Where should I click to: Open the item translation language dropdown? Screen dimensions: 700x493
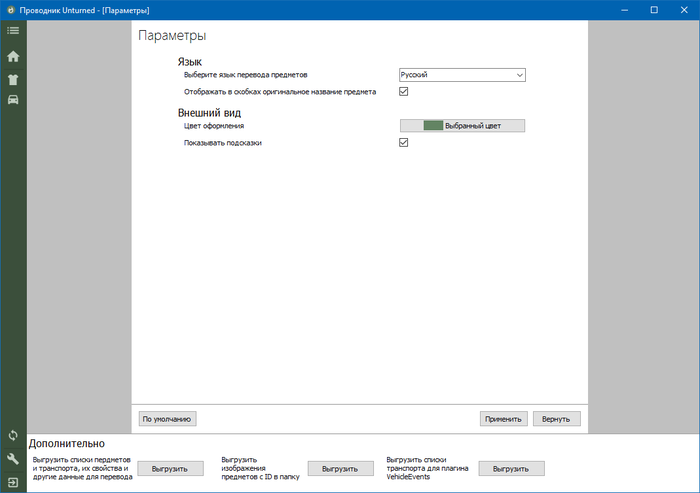(x=462, y=74)
